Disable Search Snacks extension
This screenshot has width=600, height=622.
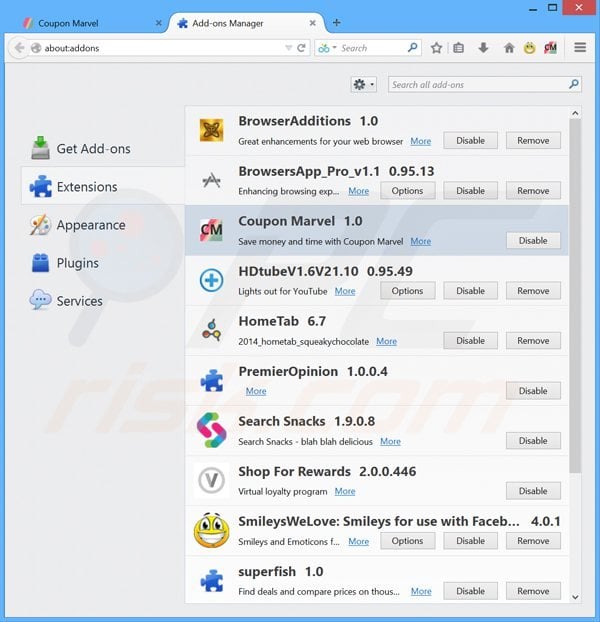tap(533, 441)
